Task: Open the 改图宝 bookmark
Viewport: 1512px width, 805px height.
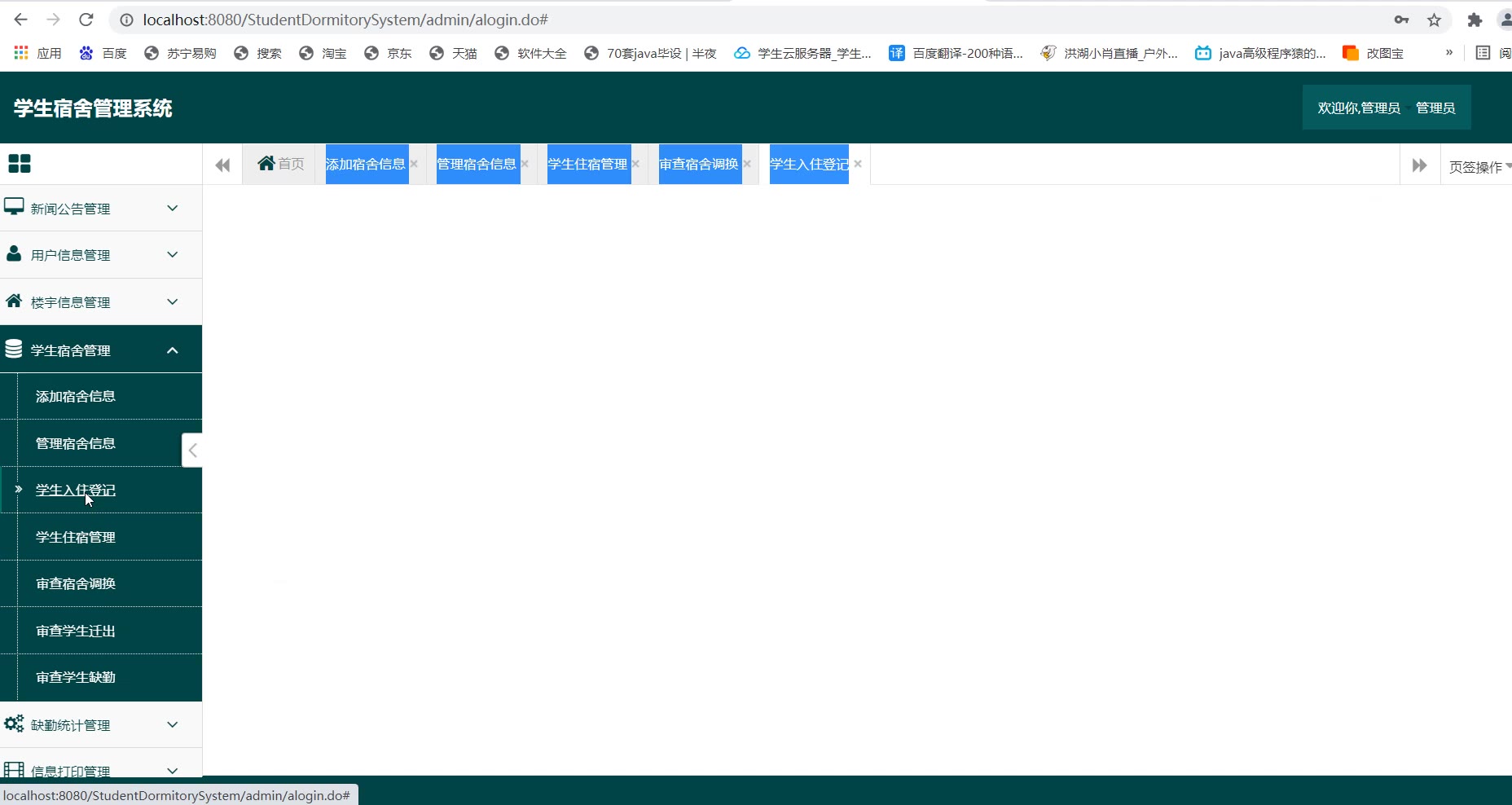Action: click(x=1374, y=53)
